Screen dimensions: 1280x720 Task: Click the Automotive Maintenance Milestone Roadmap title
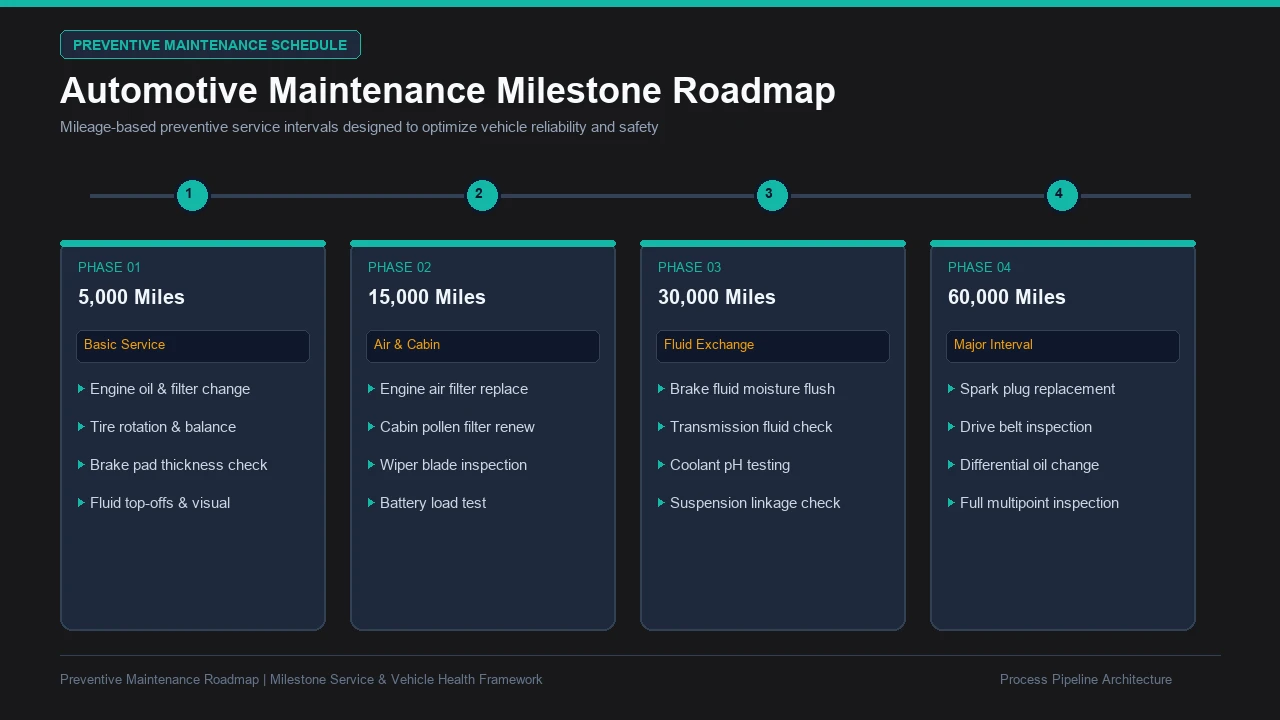(x=447, y=91)
